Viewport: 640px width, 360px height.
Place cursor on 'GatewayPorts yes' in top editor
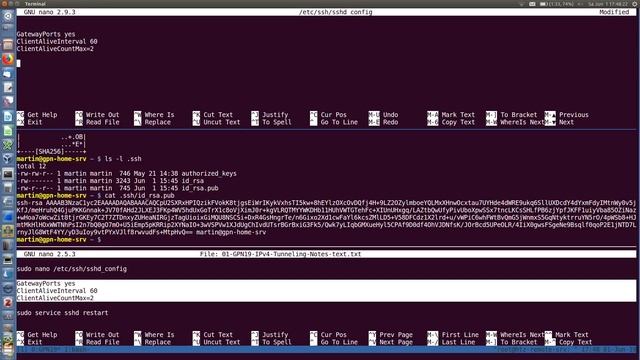point(46,34)
